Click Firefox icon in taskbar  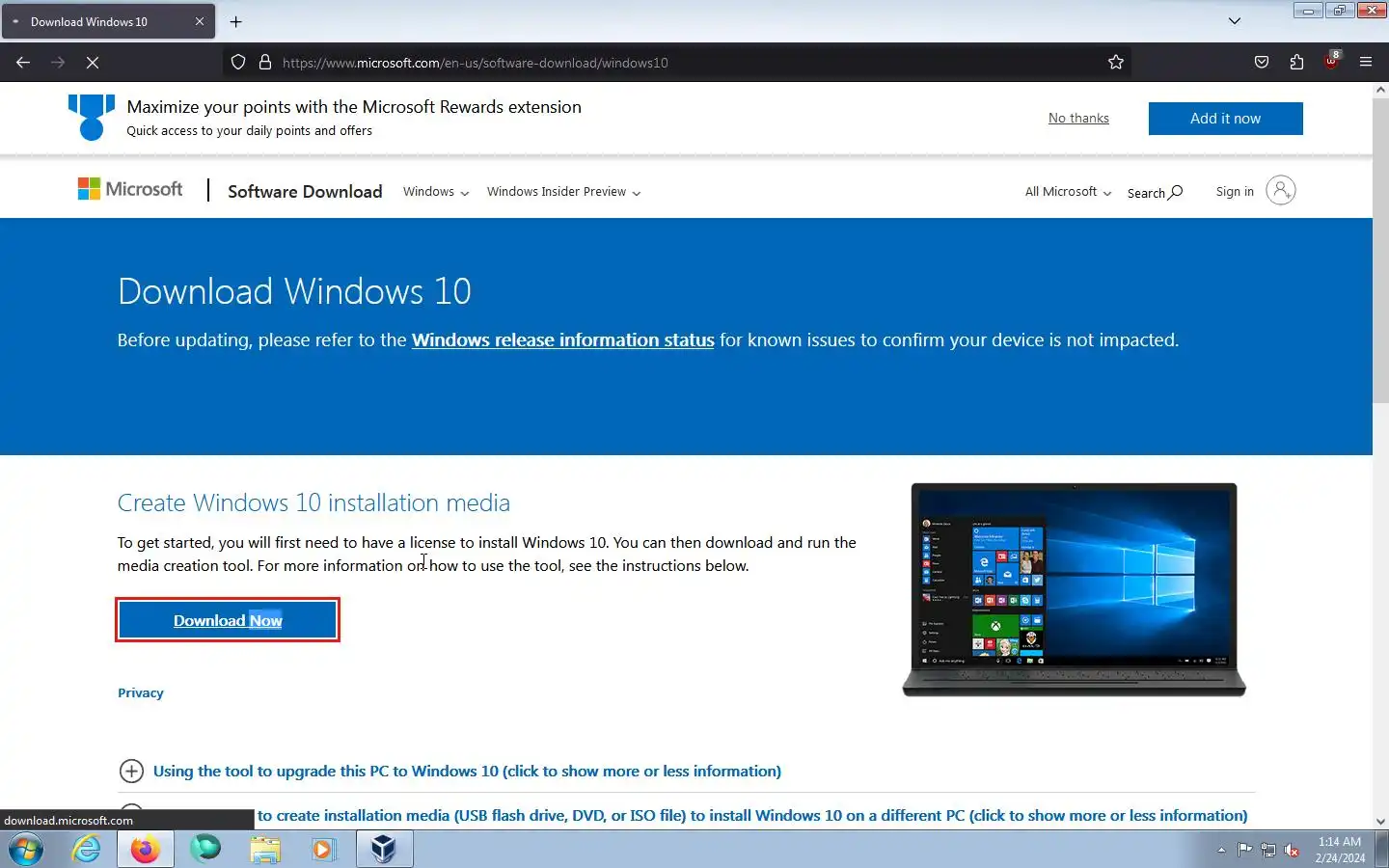click(x=146, y=850)
